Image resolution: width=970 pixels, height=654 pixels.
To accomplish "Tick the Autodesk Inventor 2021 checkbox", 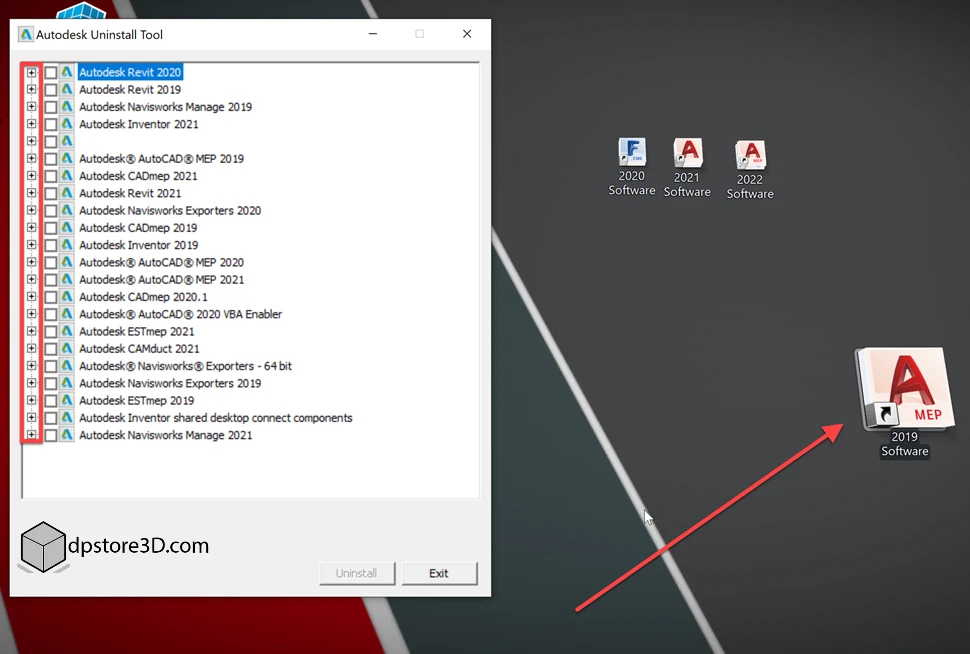I will coord(51,124).
